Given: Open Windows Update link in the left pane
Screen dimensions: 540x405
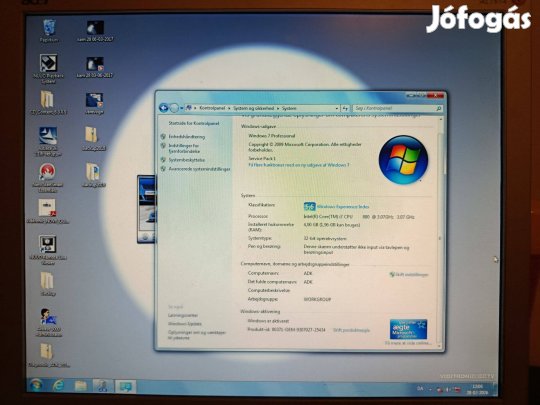Looking at the screenshot, I should pyautogui.click(x=185, y=324).
